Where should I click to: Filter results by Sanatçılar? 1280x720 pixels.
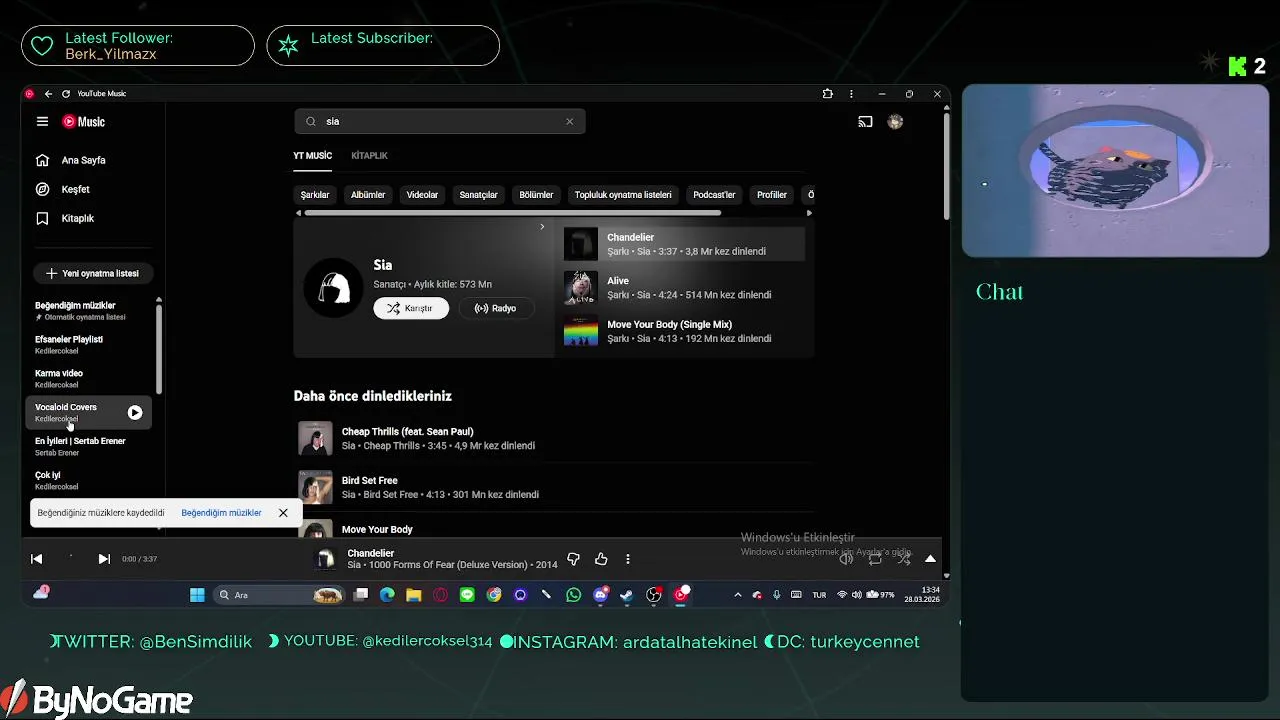point(478,195)
